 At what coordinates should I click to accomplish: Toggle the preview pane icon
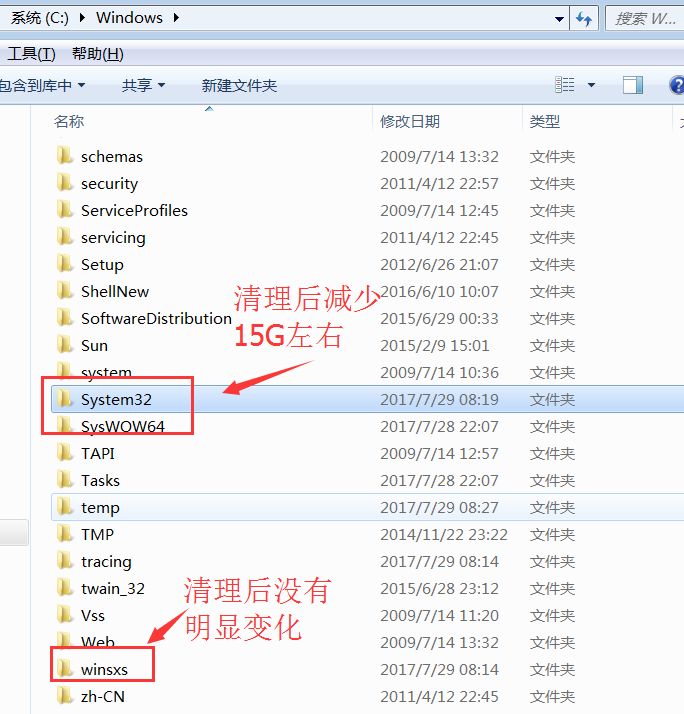pyautogui.click(x=633, y=85)
